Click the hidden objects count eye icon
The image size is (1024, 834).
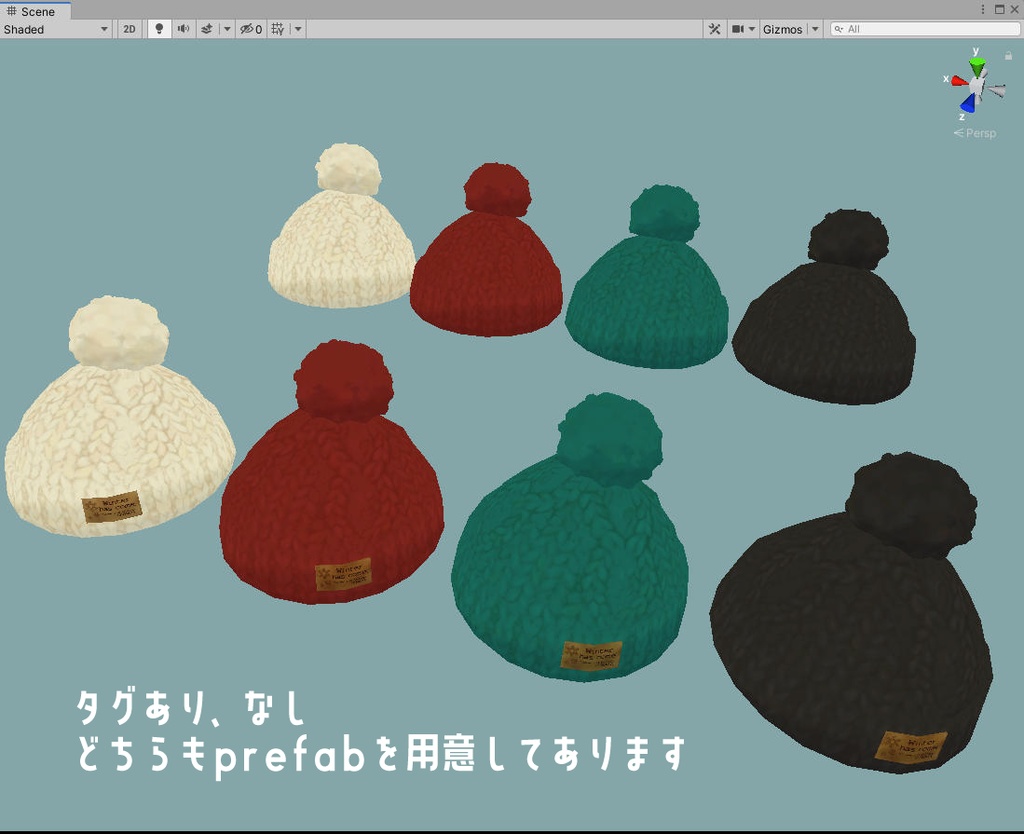coord(249,29)
